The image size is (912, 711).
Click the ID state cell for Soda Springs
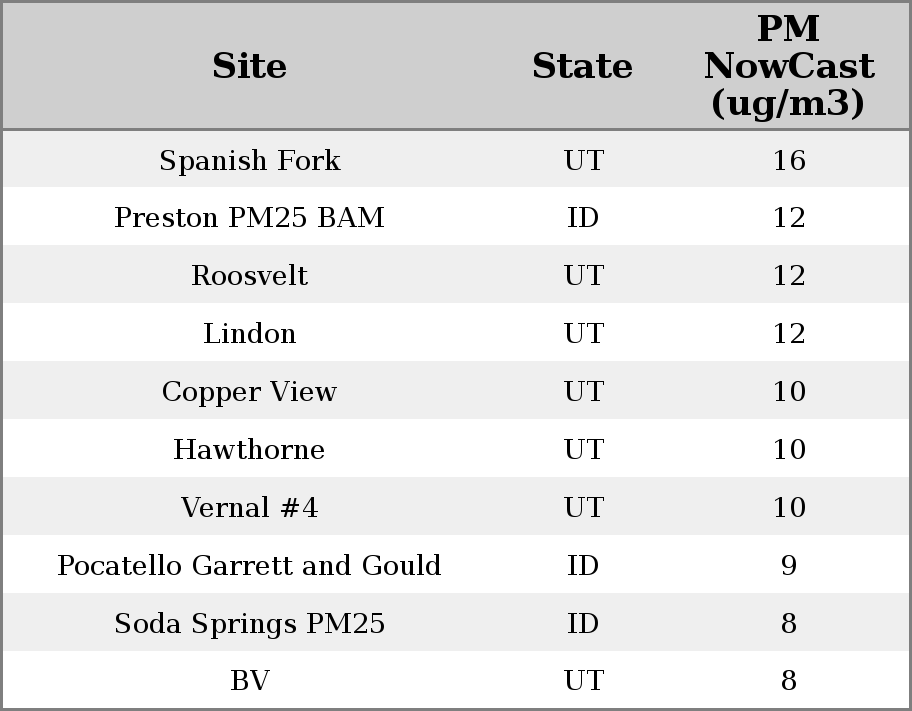click(x=582, y=623)
